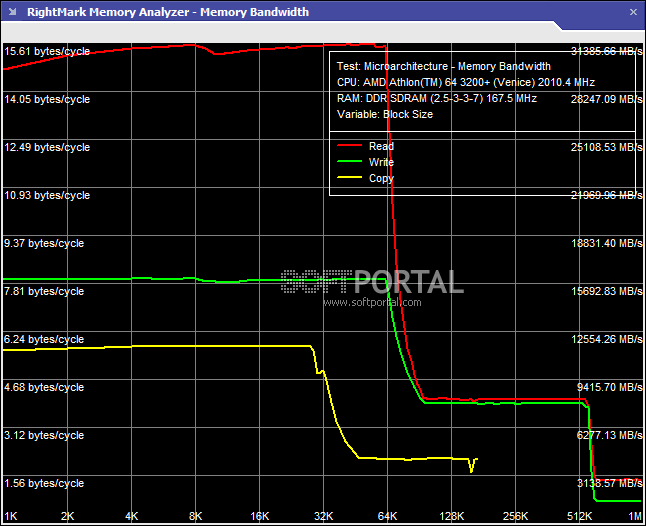Click the 21969.96 MB/s axis label
646x526 pixels.
[x=606, y=195]
